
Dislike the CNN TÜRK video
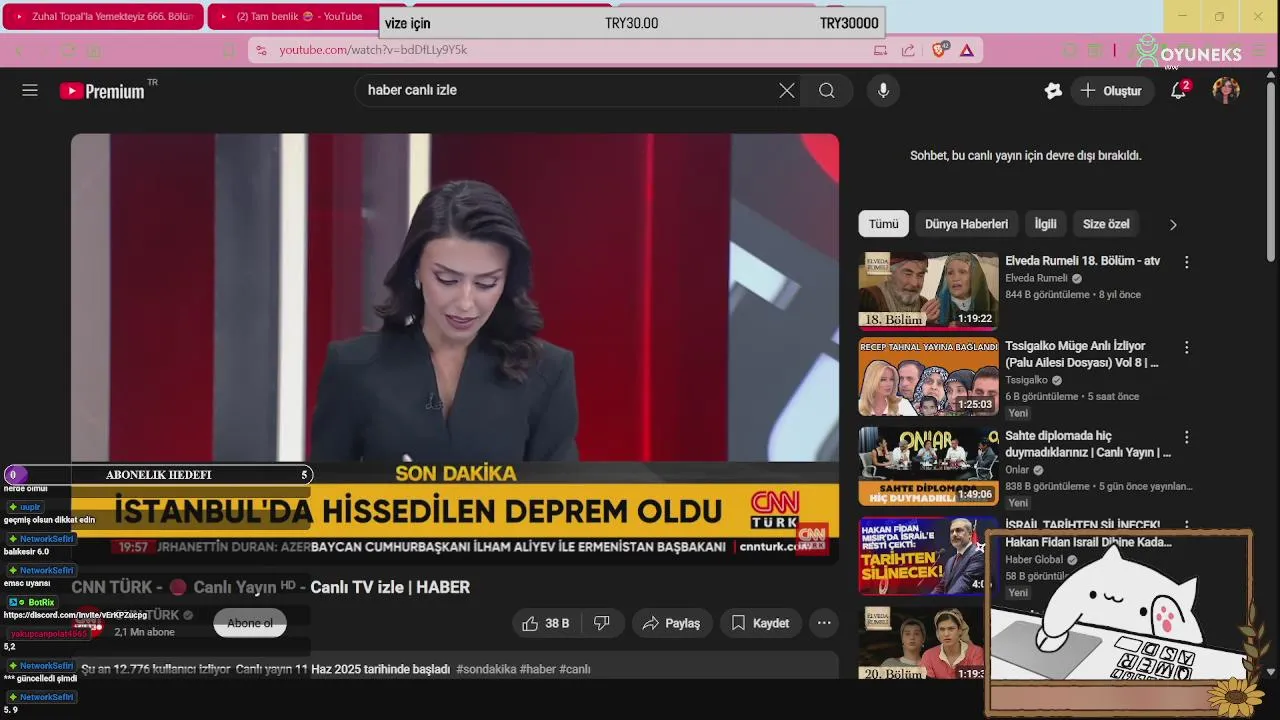pyautogui.click(x=602, y=623)
